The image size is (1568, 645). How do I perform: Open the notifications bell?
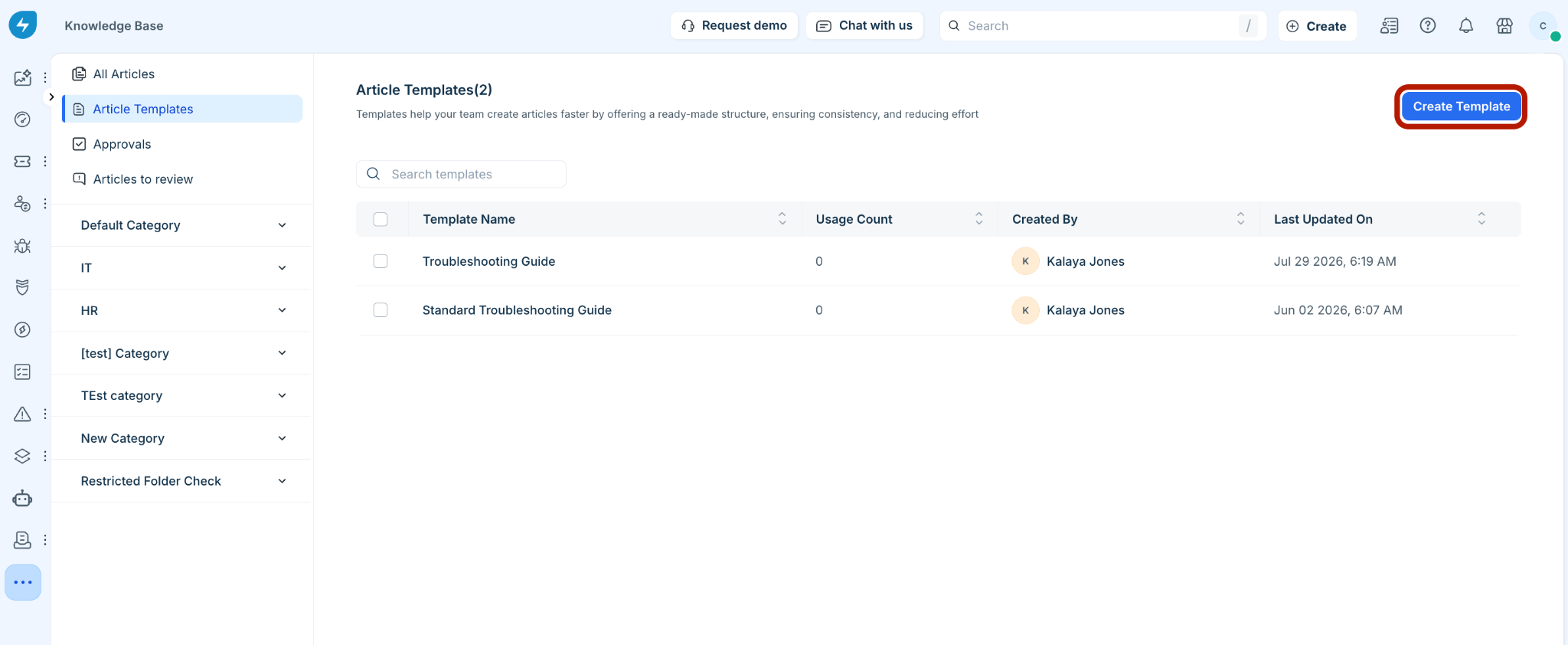point(1466,25)
